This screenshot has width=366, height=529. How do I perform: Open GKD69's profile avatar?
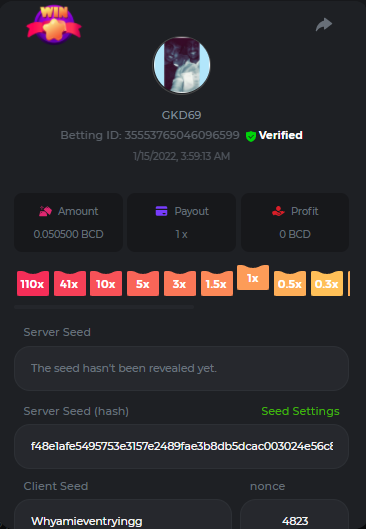coord(181,65)
